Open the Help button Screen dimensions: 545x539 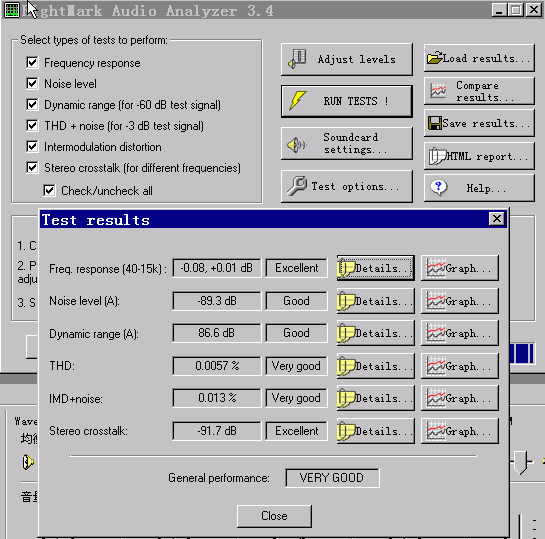[479, 188]
